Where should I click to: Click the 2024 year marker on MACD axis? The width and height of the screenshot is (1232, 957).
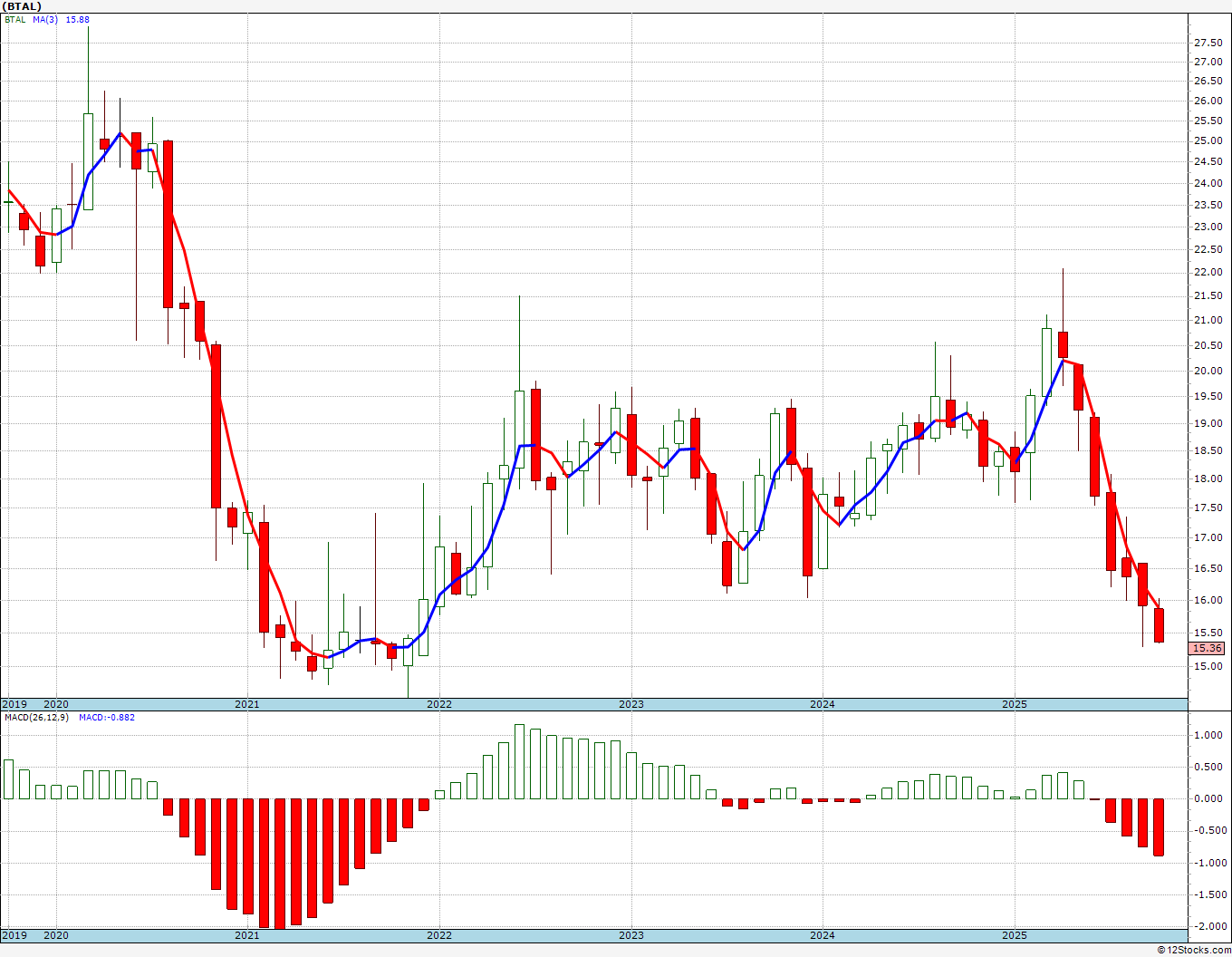823,935
